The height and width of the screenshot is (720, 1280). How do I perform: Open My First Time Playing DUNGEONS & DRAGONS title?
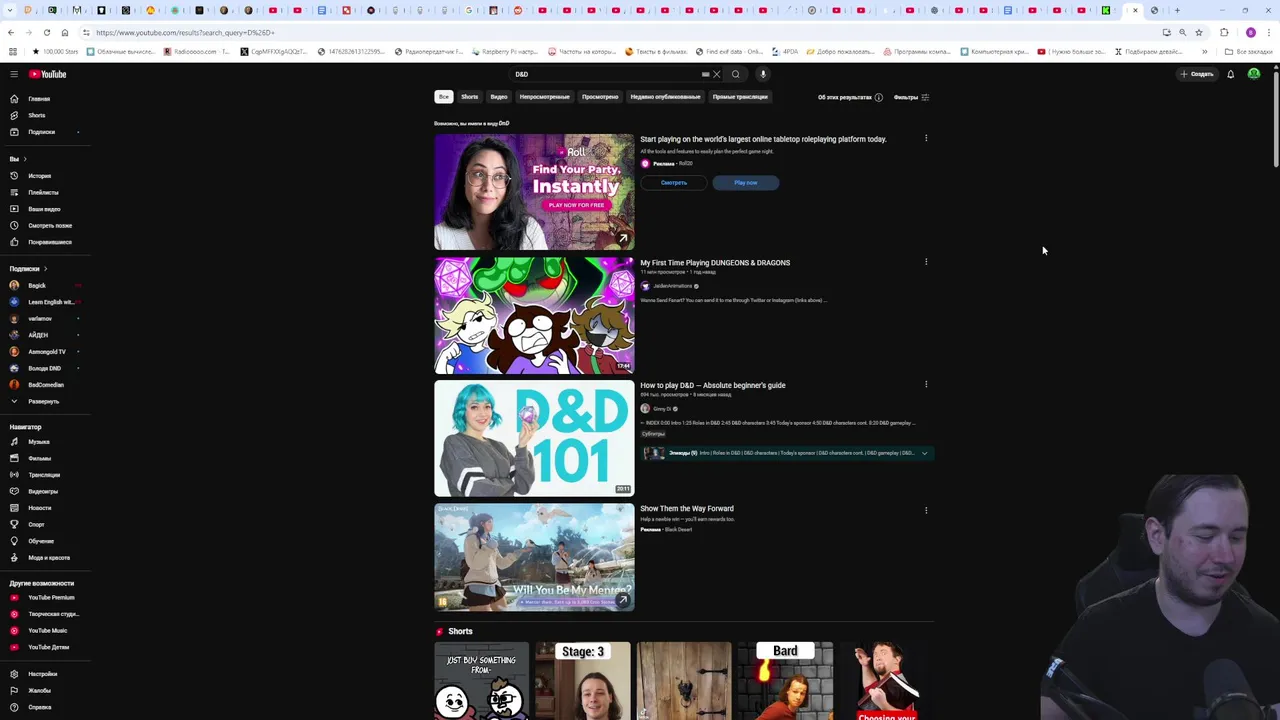pyautogui.click(x=715, y=263)
